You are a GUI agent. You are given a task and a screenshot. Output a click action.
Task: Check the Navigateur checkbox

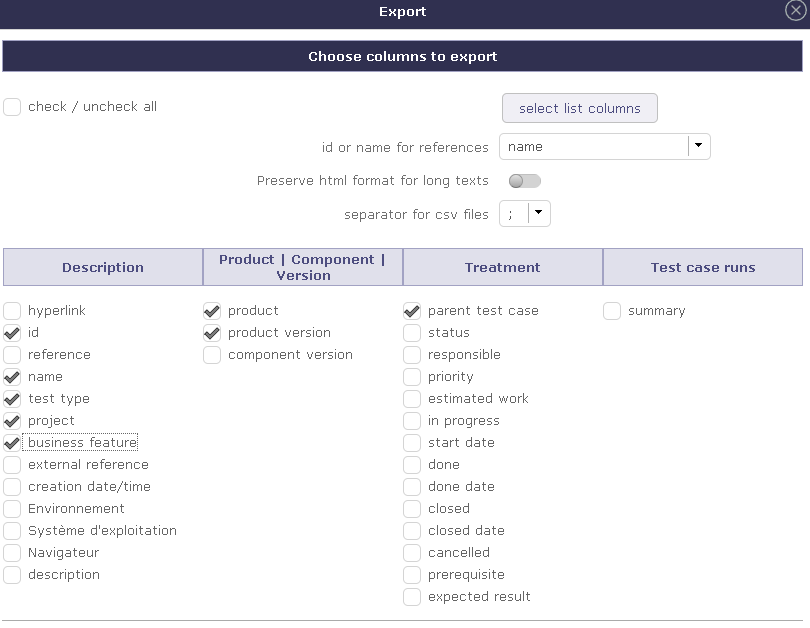(x=12, y=553)
